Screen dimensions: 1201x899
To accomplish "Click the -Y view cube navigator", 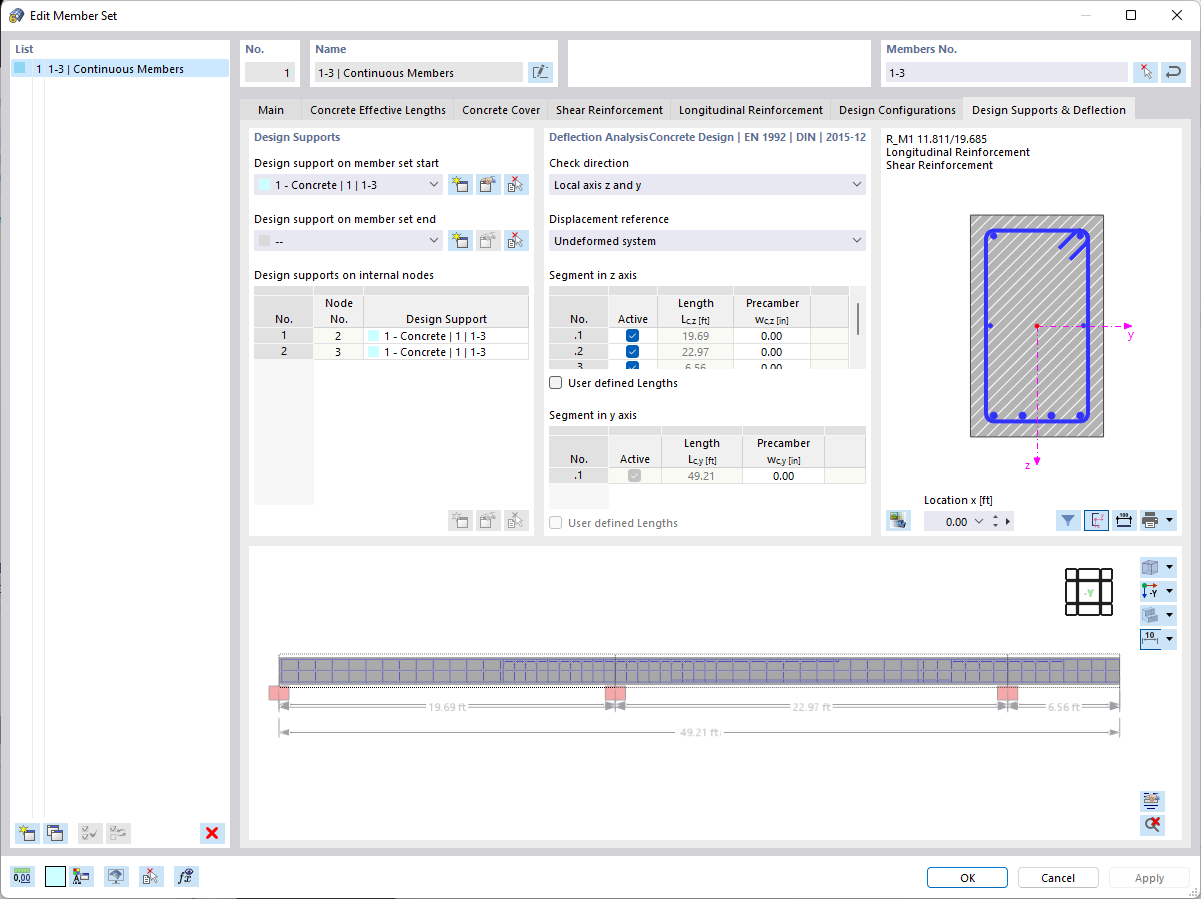I will coord(1089,592).
